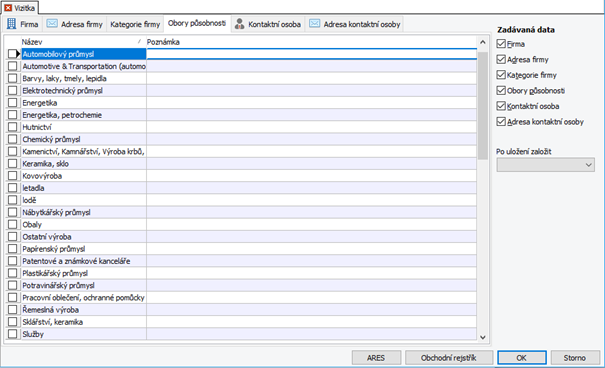Check the Automobilový průmysl row checkbox
605x368 pixels.
tap(12, 54)
